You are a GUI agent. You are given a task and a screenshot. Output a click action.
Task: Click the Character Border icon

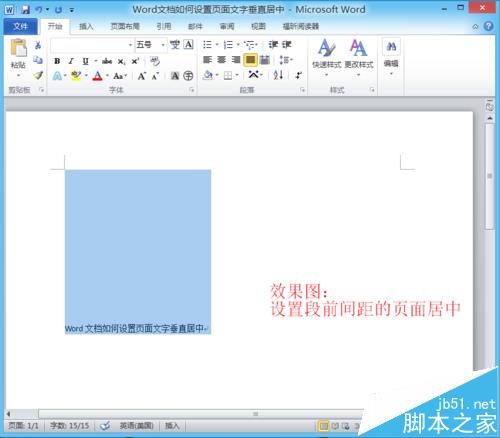[x=189, y=45]
